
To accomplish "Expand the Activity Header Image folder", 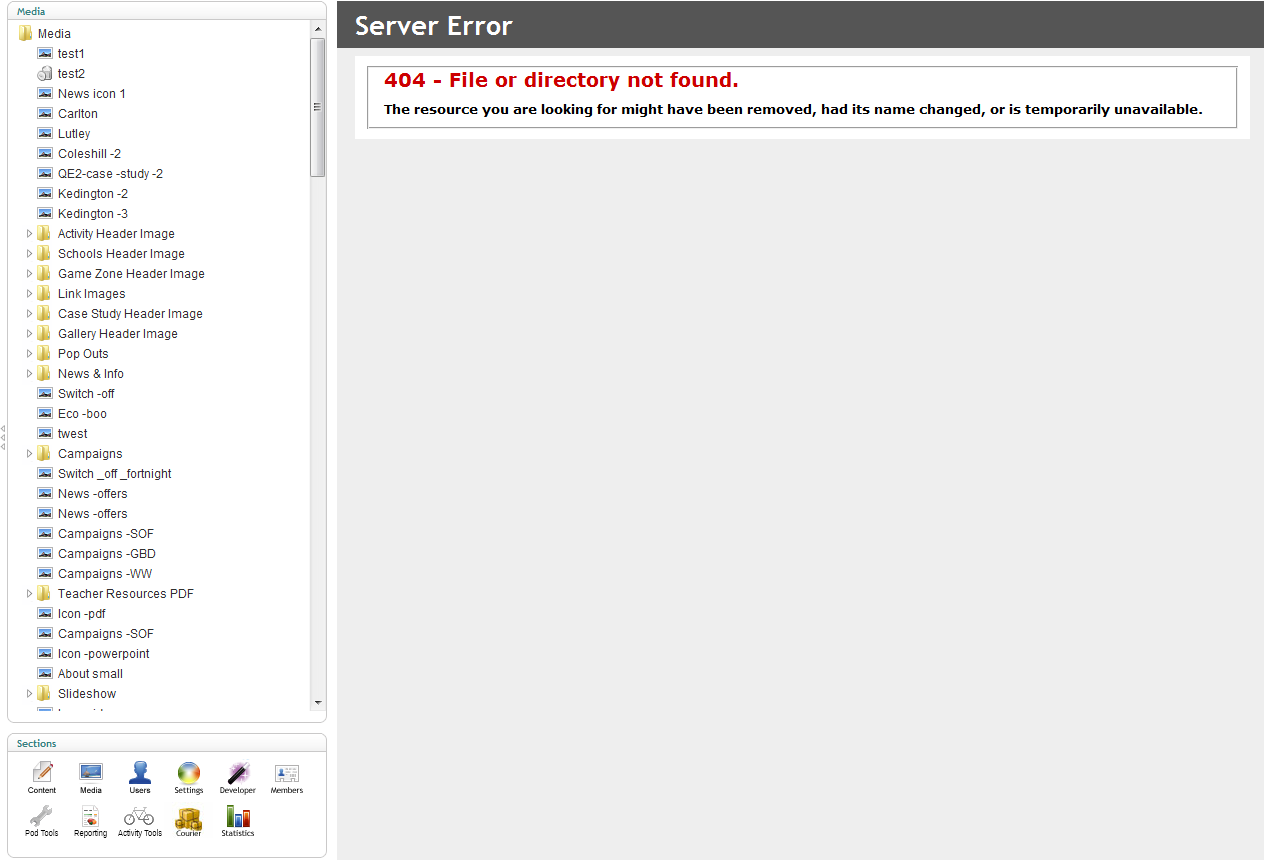I will [29, 234].
